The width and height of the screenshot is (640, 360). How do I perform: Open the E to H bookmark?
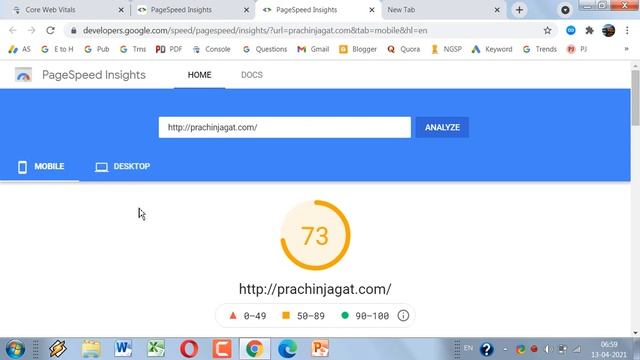58,49
